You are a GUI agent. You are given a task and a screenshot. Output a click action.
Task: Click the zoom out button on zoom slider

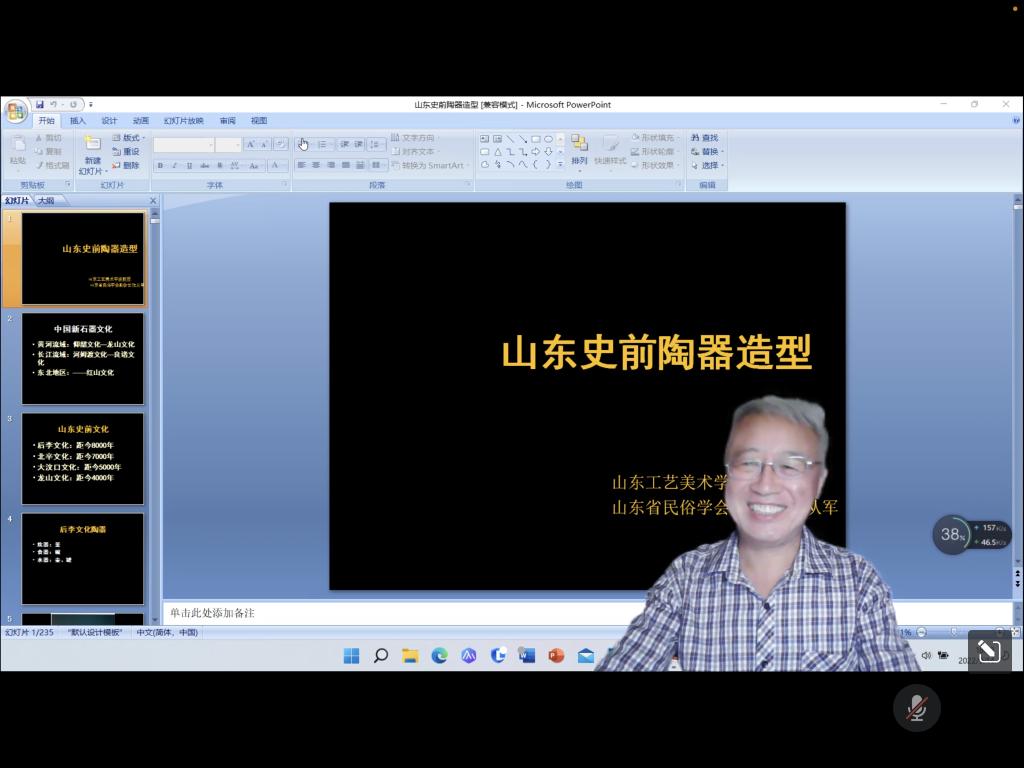pyautogui.click(x=921, y=633)
